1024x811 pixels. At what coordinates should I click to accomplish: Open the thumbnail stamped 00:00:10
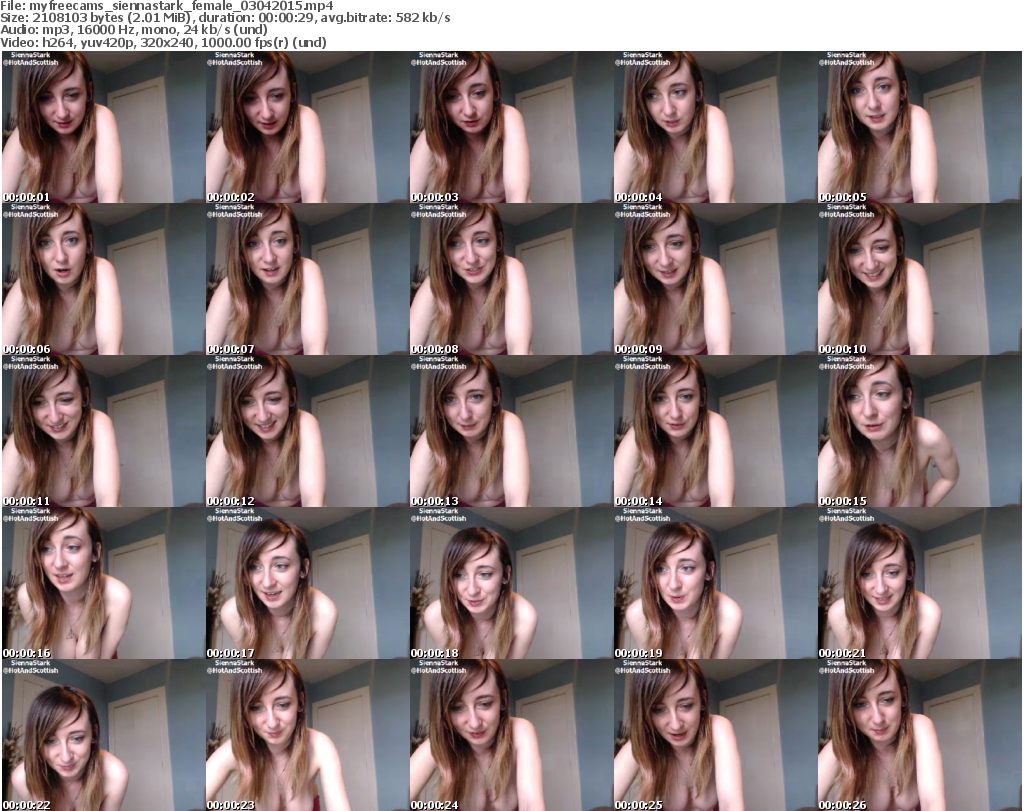point(920,279)
